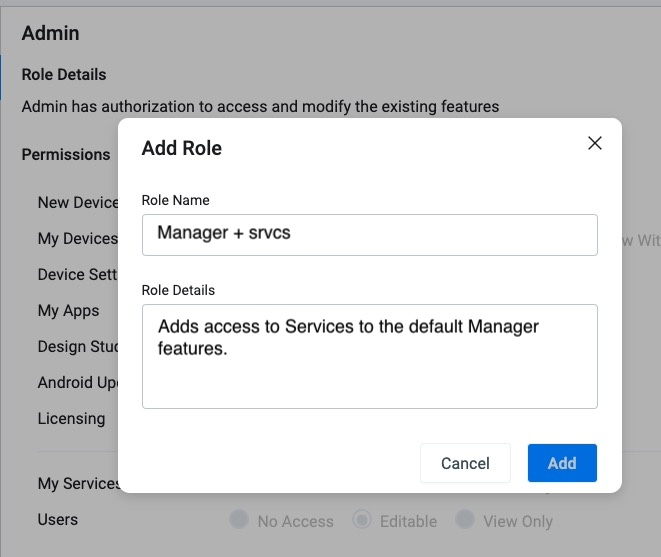
Task: Click the New Device permission label
Action: point(78,202)
